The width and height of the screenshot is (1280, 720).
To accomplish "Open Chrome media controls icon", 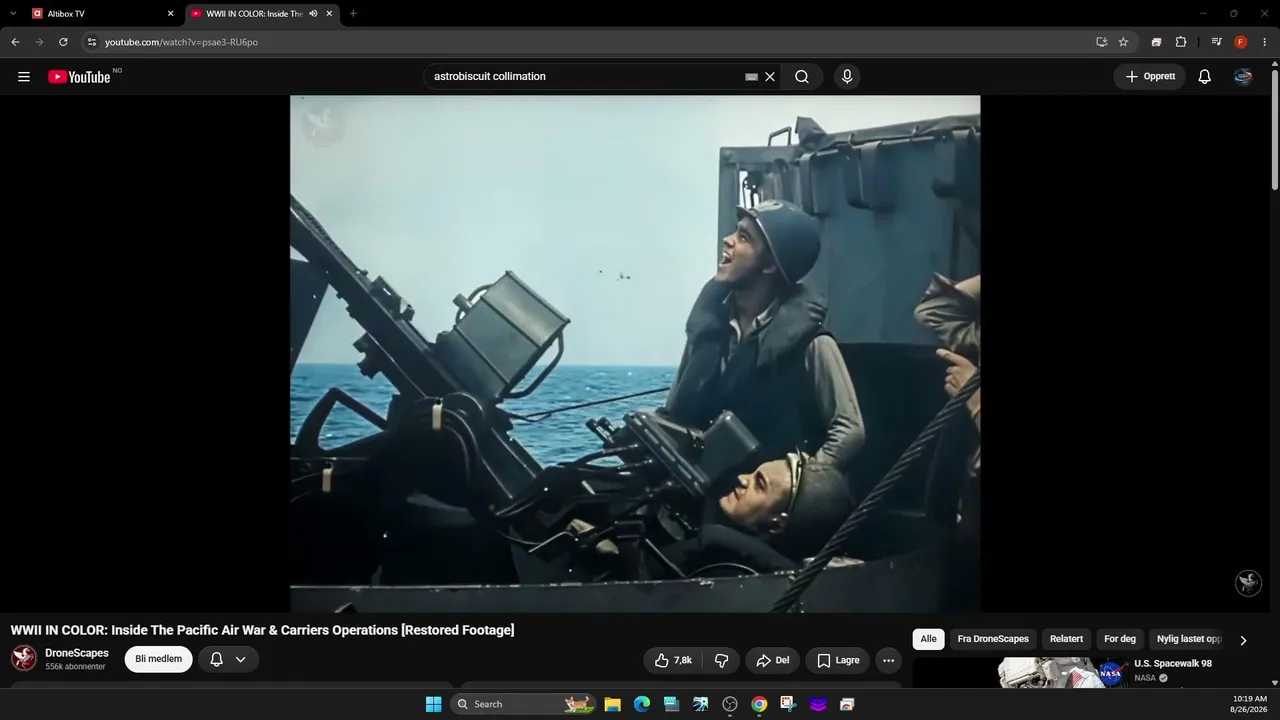I will click(1216, 42).
